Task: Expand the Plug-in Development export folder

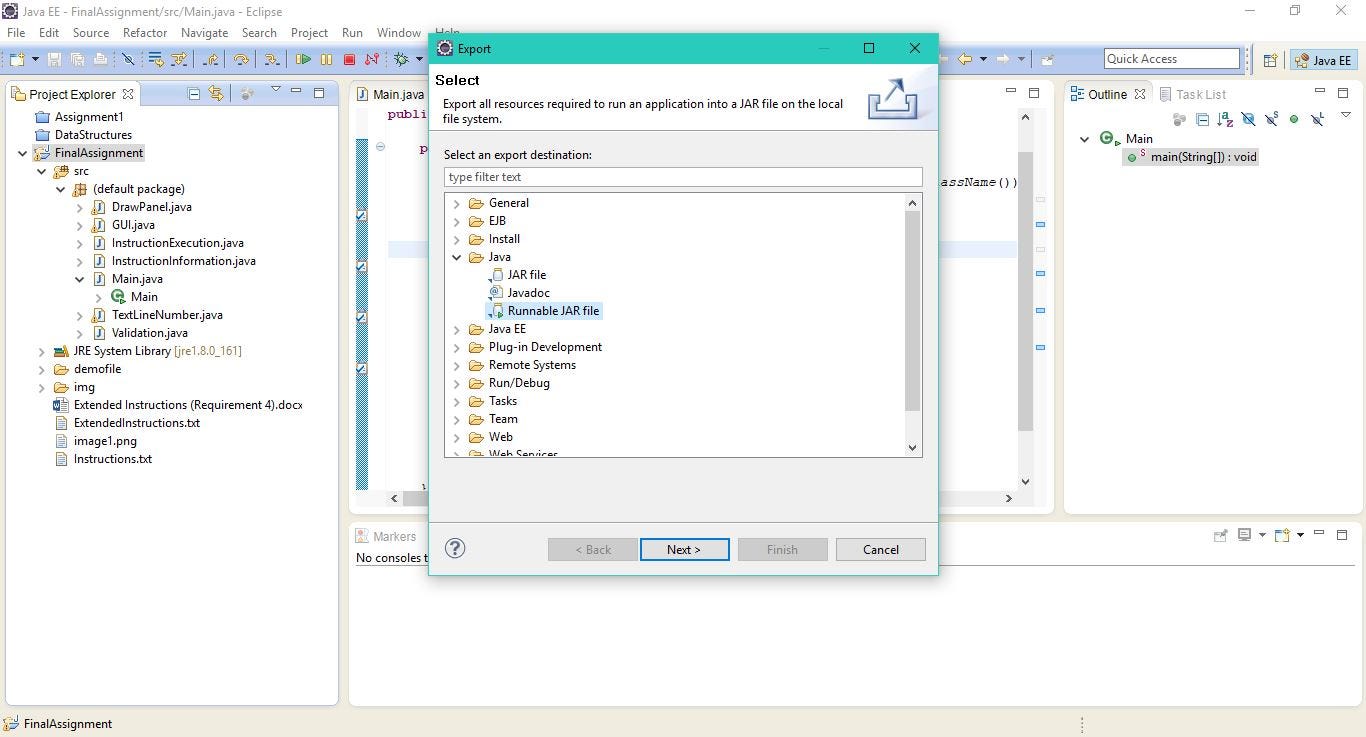Action: [x=457, y=347]
